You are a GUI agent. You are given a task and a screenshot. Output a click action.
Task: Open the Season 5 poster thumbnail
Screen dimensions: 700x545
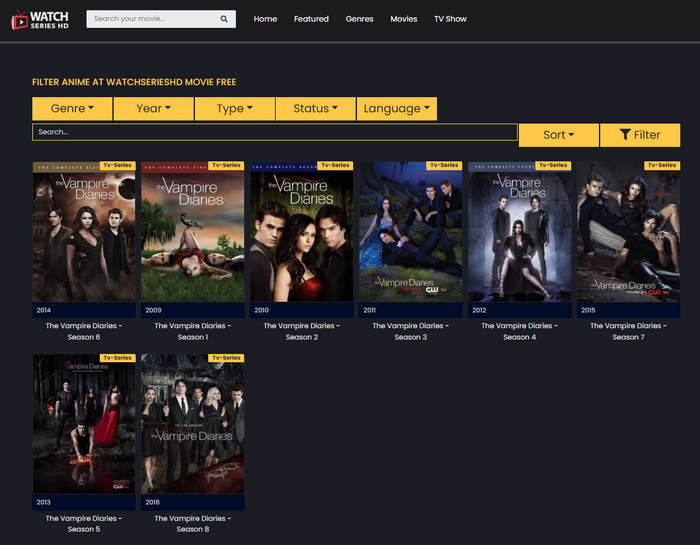[84, 424]
